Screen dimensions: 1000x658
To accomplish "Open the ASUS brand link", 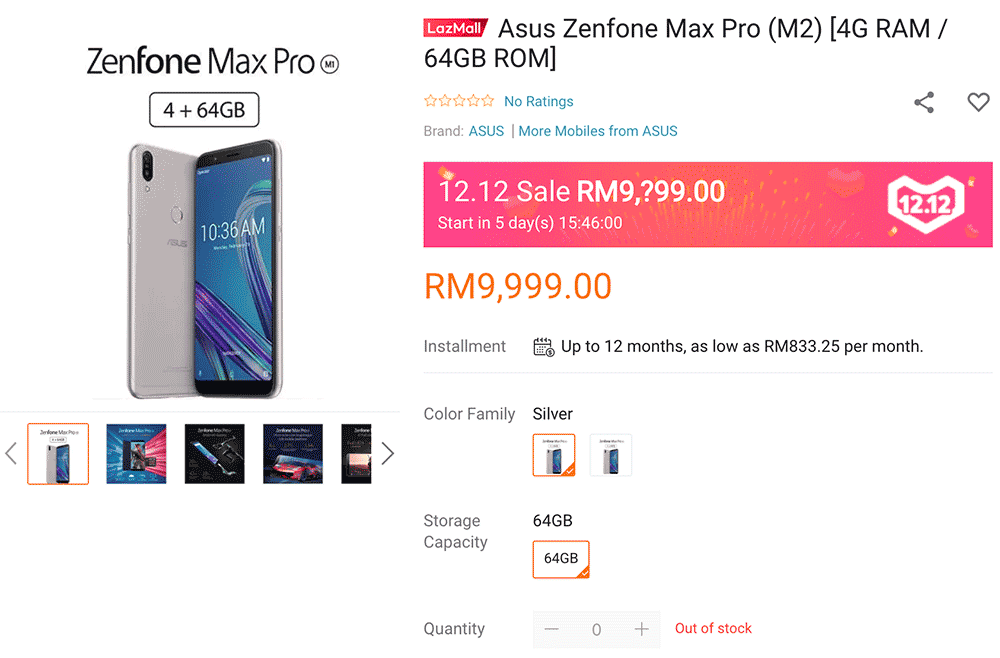I will coord(486,131).
